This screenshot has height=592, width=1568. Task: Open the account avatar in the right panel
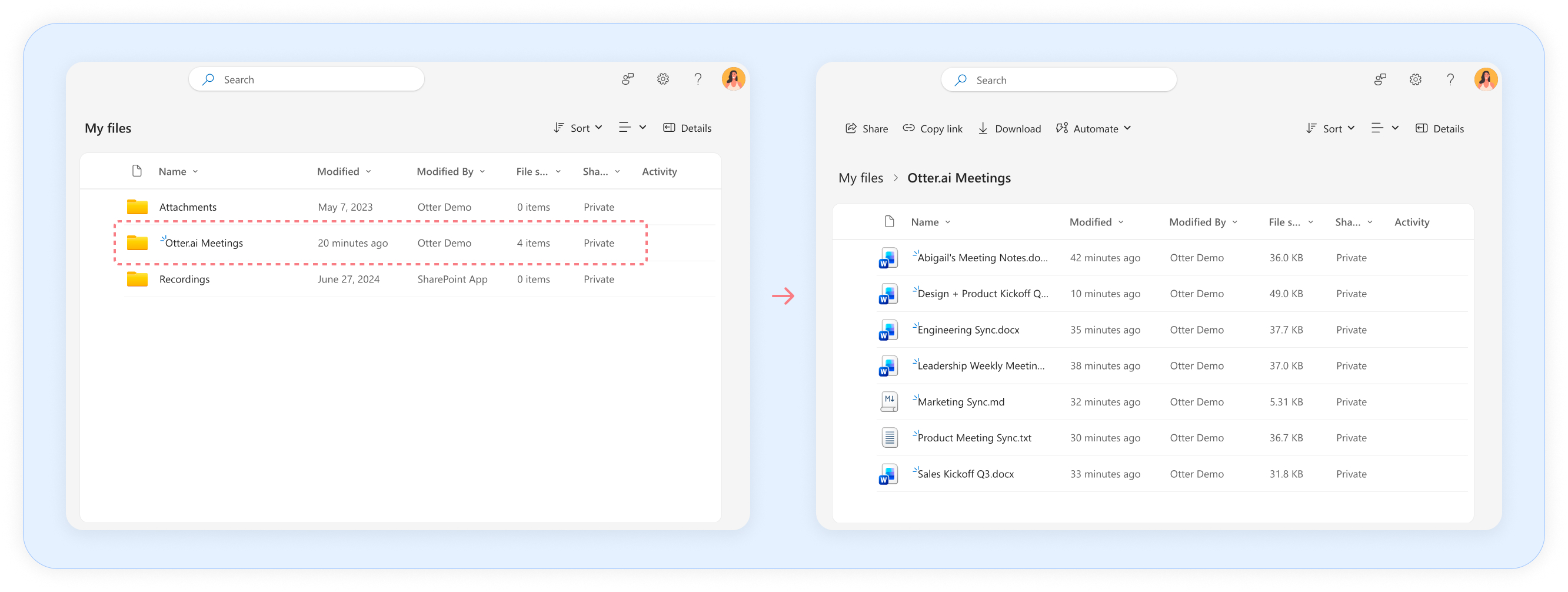tap(1486, 80)
